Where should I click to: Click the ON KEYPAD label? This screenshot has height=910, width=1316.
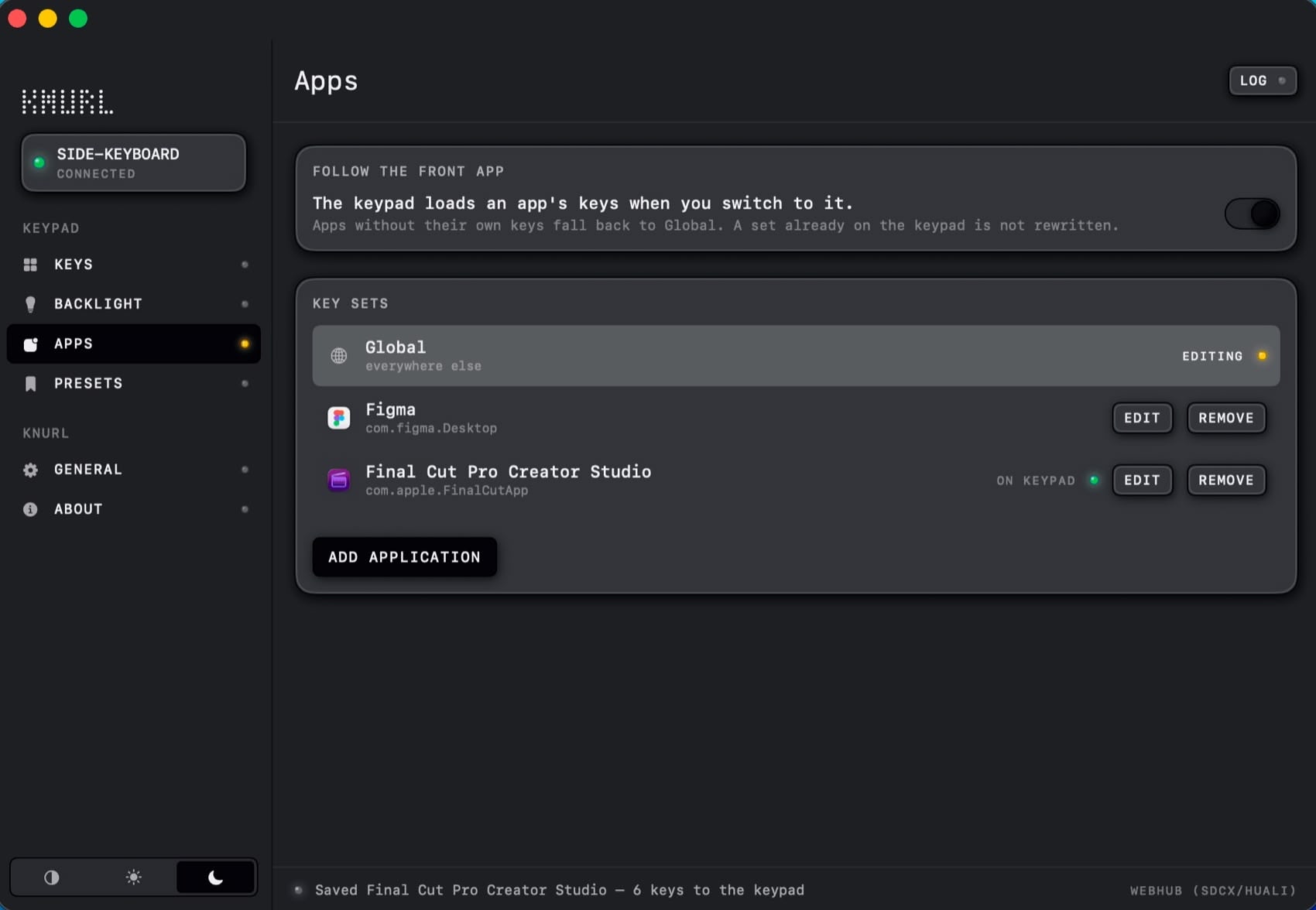pyautogui.click(x=1036, y=481)
